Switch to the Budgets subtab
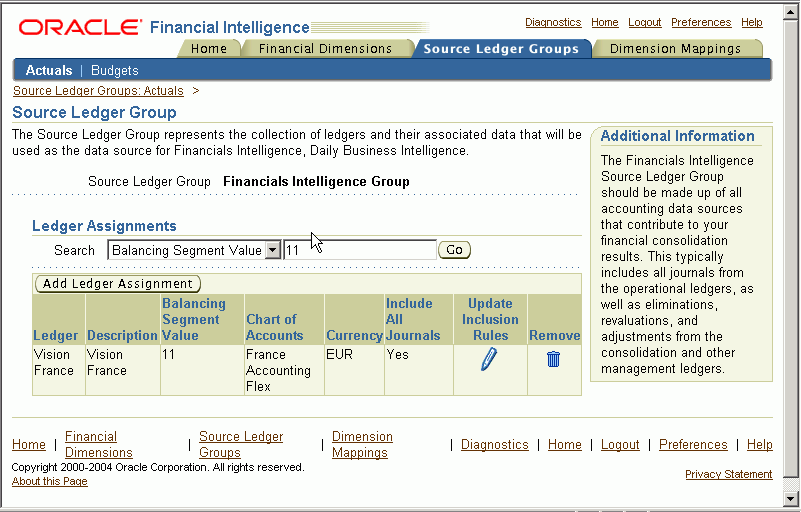 tap(114, 71)
